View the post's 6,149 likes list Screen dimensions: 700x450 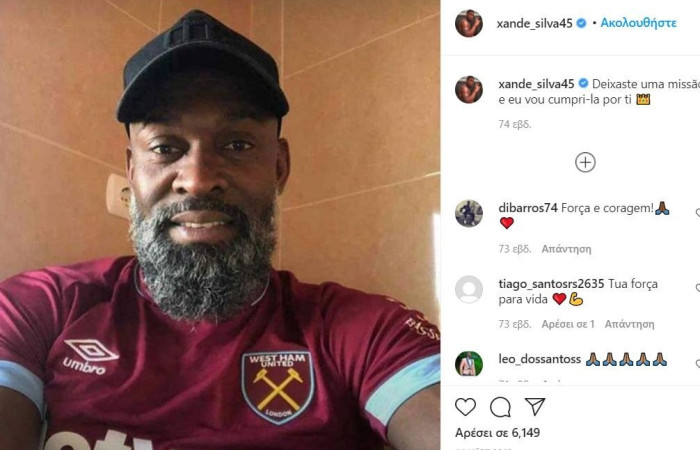(497, 433)
